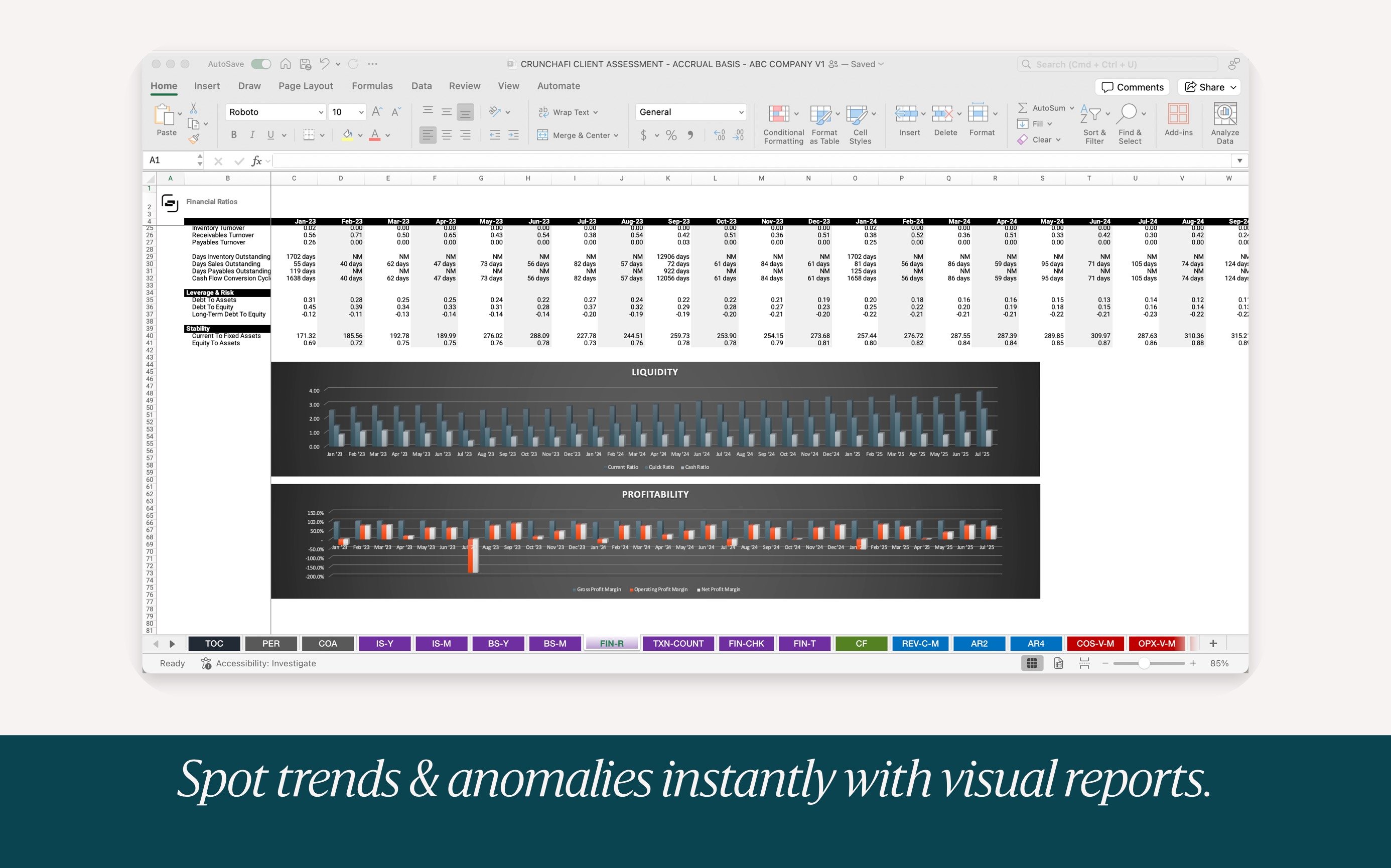Open the Comments pane button
The image size is (1391, 868).
[x=1132, y=87]
